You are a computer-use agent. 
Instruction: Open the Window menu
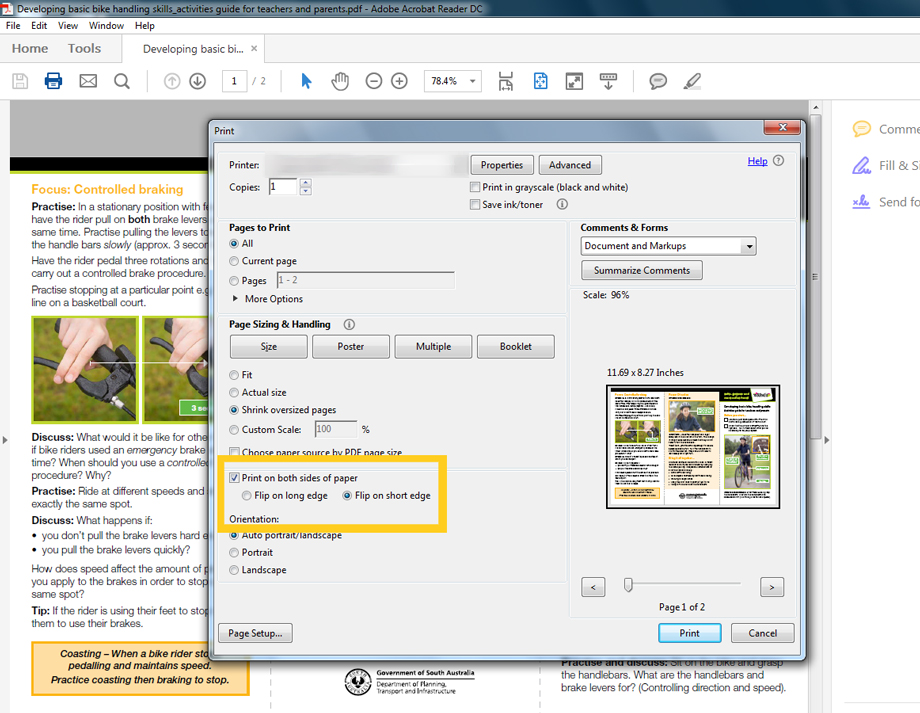[x=106, y=26]
